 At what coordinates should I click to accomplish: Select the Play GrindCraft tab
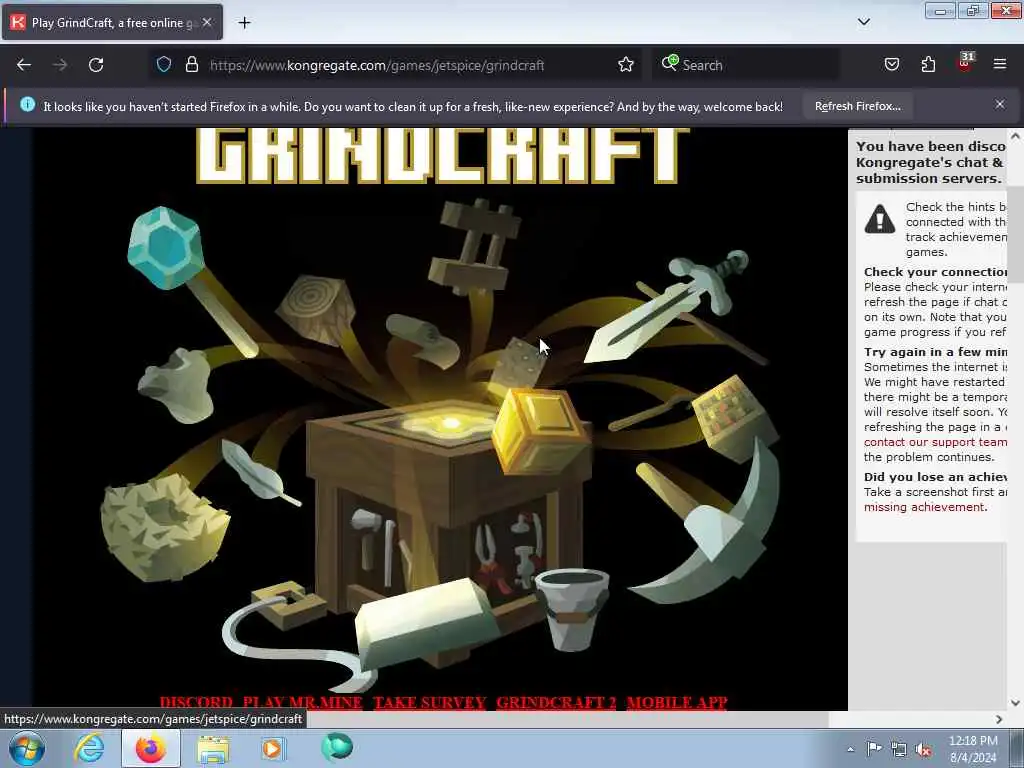click(x=112, y=22)
